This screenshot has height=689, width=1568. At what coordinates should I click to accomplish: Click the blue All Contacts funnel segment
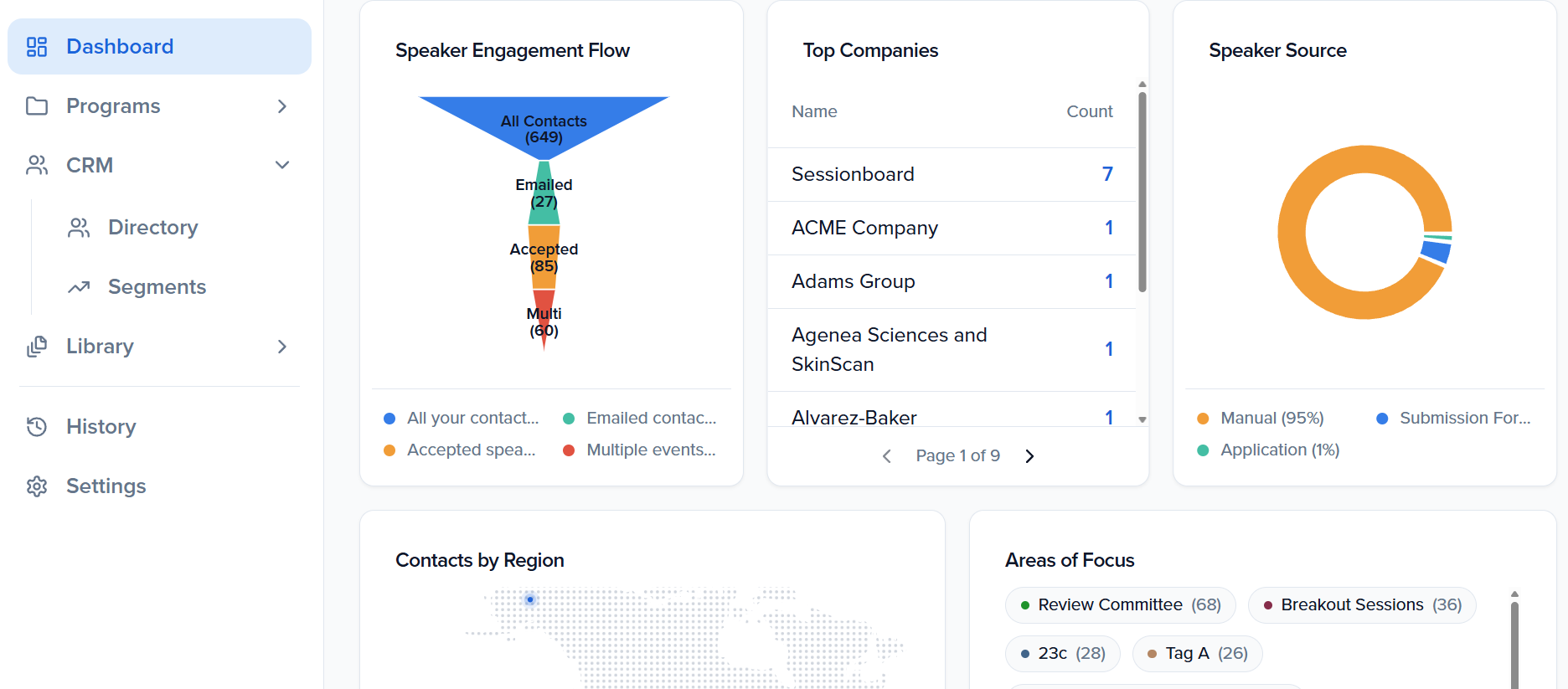[544, 117]
